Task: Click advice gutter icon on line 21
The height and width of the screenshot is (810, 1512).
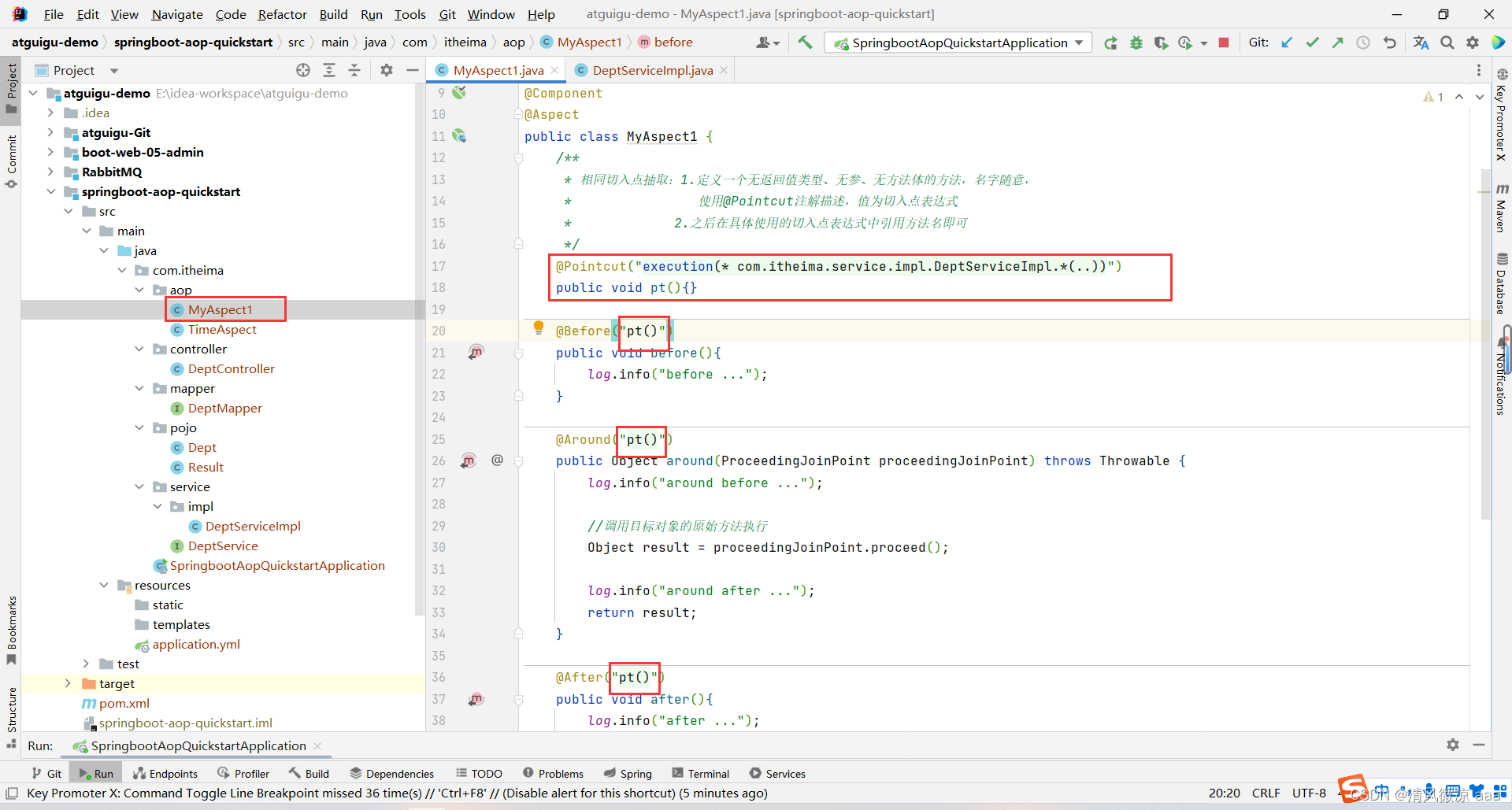Action: click(x=476, y=352)
